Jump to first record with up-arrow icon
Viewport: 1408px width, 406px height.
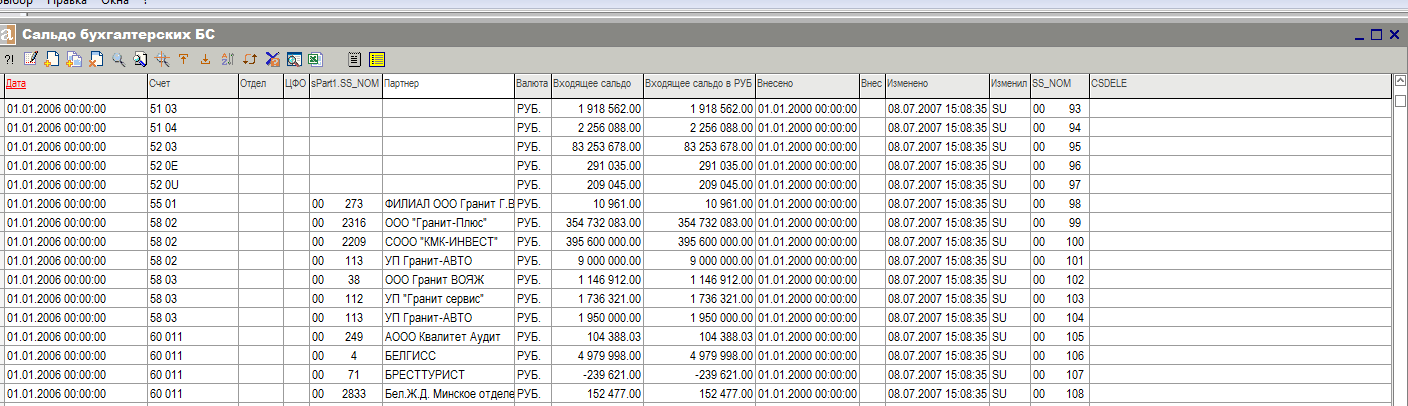[x=184, y=60]
